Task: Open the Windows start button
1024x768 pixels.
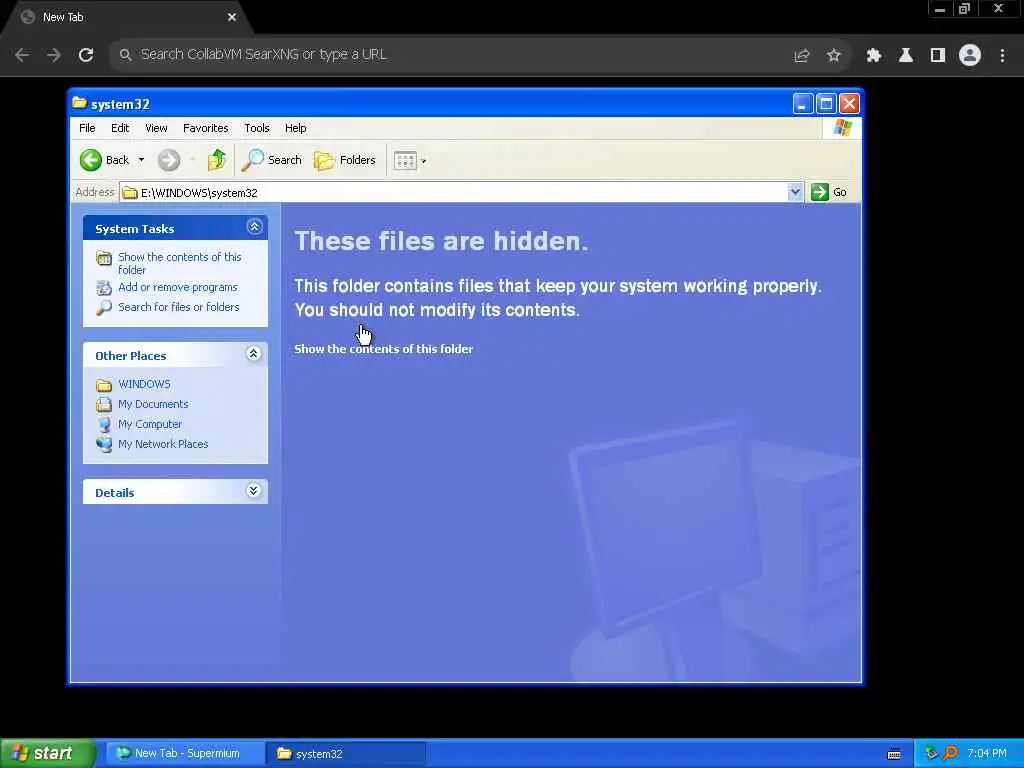Action: tap(48, 754)
